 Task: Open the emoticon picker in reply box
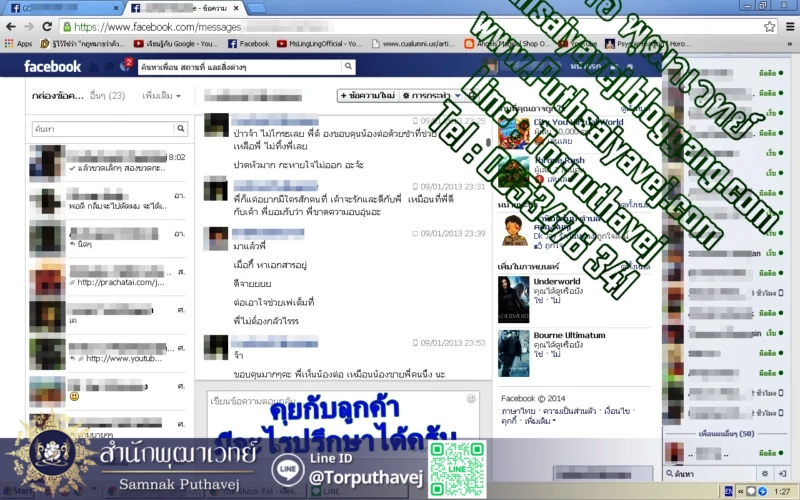pos(471,398)
